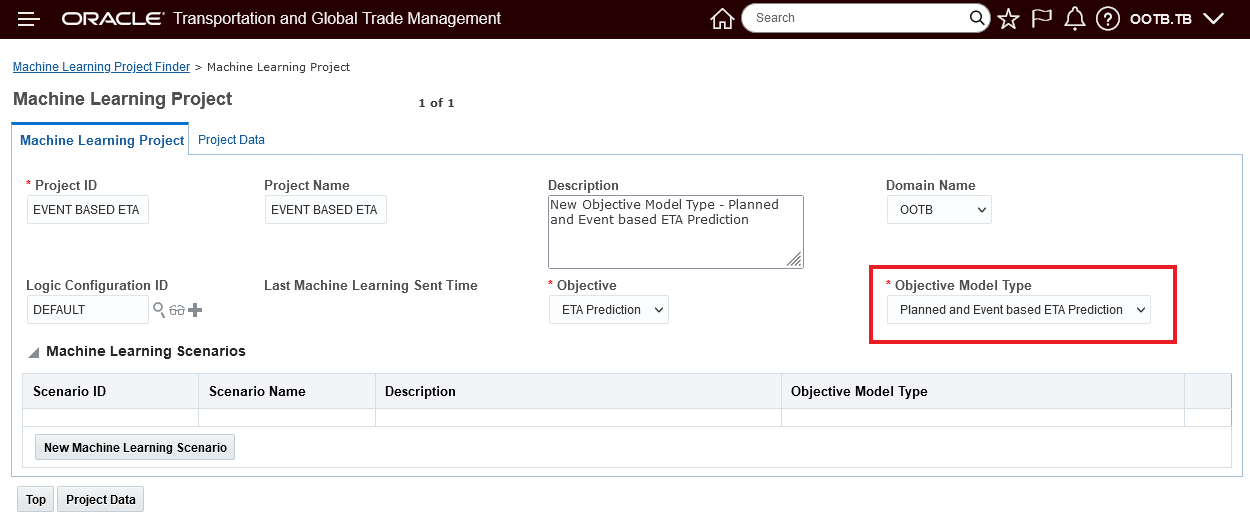The width and height of the screenshot is (1250, 523).
Task: View Logic Configuration with glasses icon
Action: [x=176, y=310]
